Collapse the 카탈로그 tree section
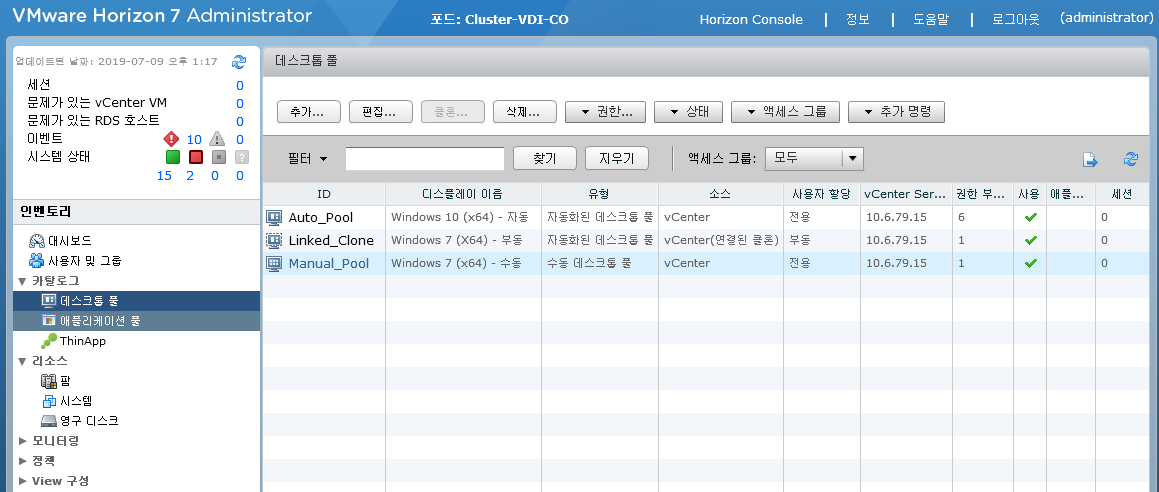The height and width of the screenshot is (492, 1159). [22, 281]
